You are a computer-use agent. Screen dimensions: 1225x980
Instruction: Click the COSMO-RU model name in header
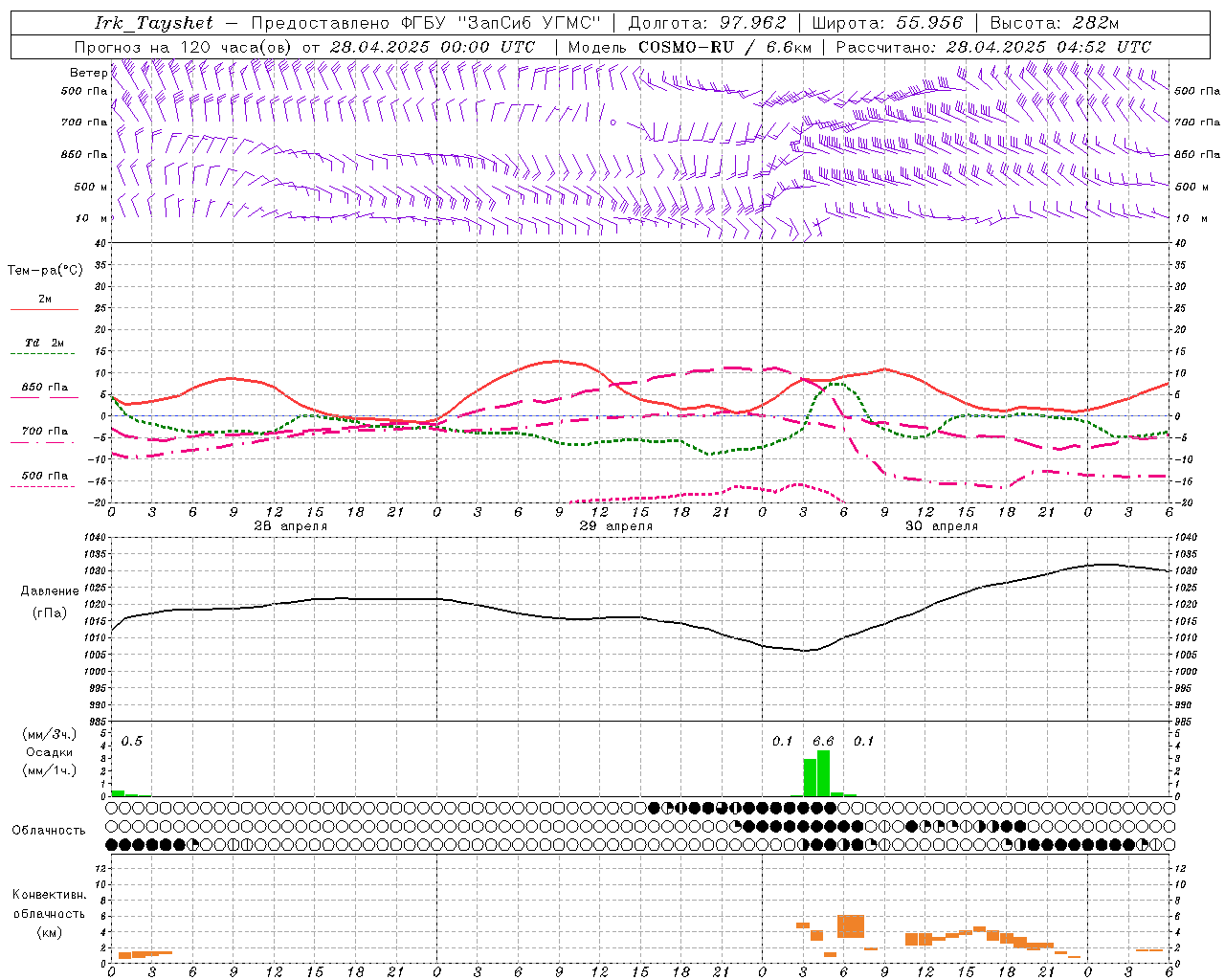pos(684,47)
